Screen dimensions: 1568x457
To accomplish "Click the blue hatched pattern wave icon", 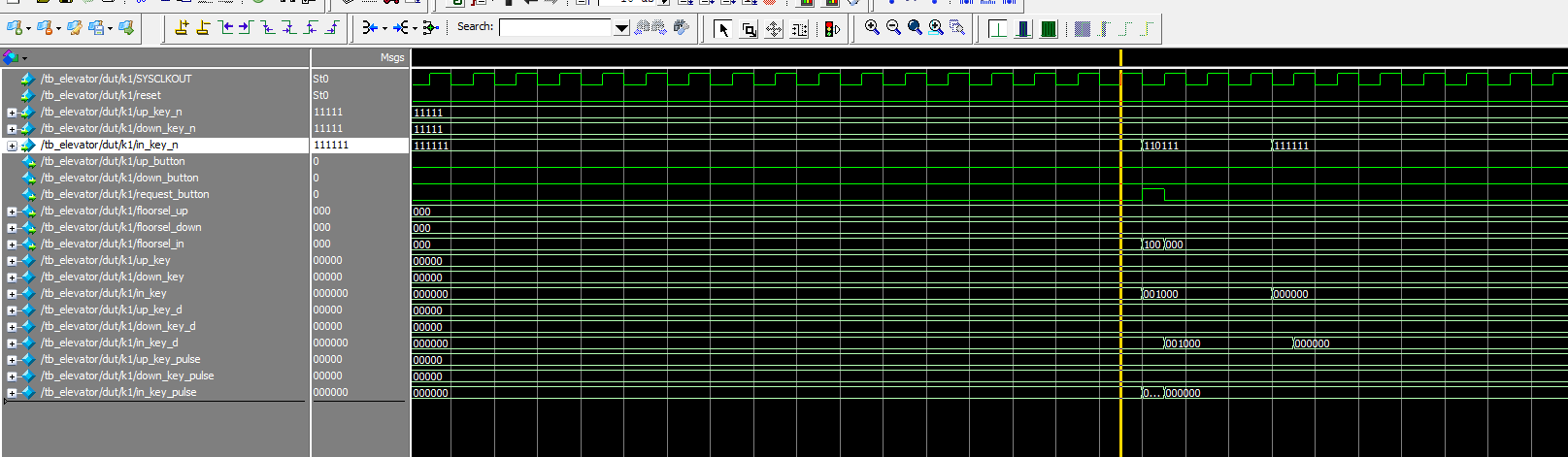I will (x=1083, y=29).
